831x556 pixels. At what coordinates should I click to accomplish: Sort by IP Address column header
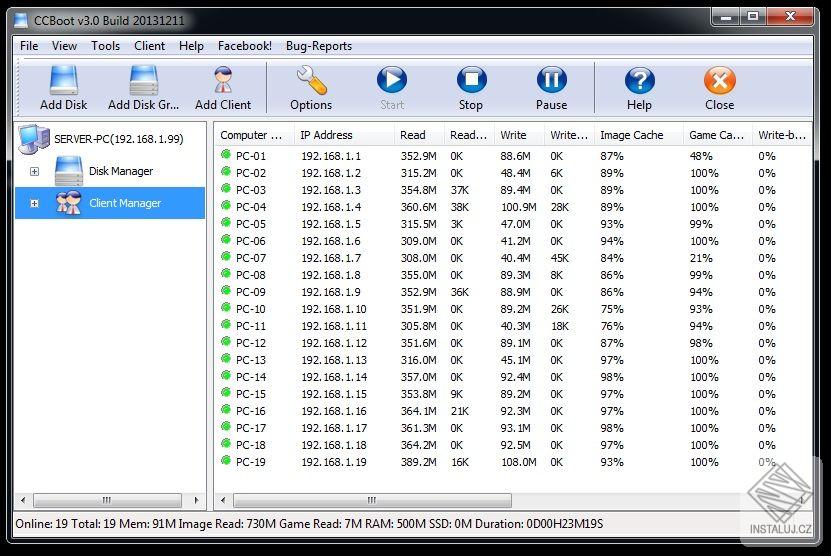[x=344, y=135]
